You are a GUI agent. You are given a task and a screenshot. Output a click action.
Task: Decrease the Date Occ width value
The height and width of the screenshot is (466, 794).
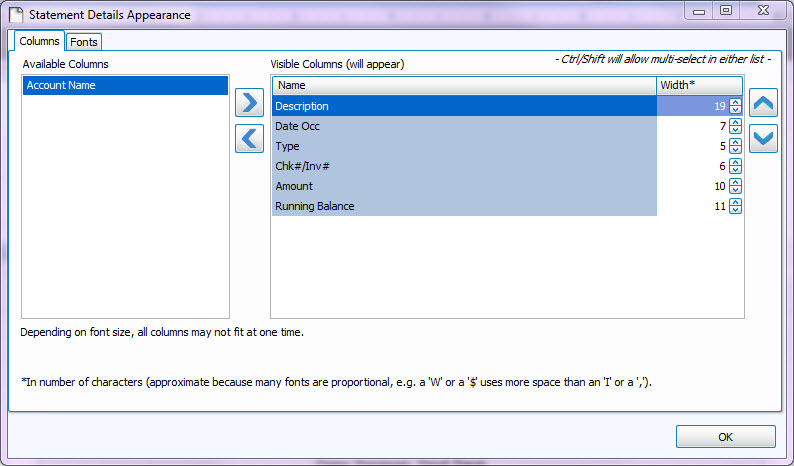[735, 130]
